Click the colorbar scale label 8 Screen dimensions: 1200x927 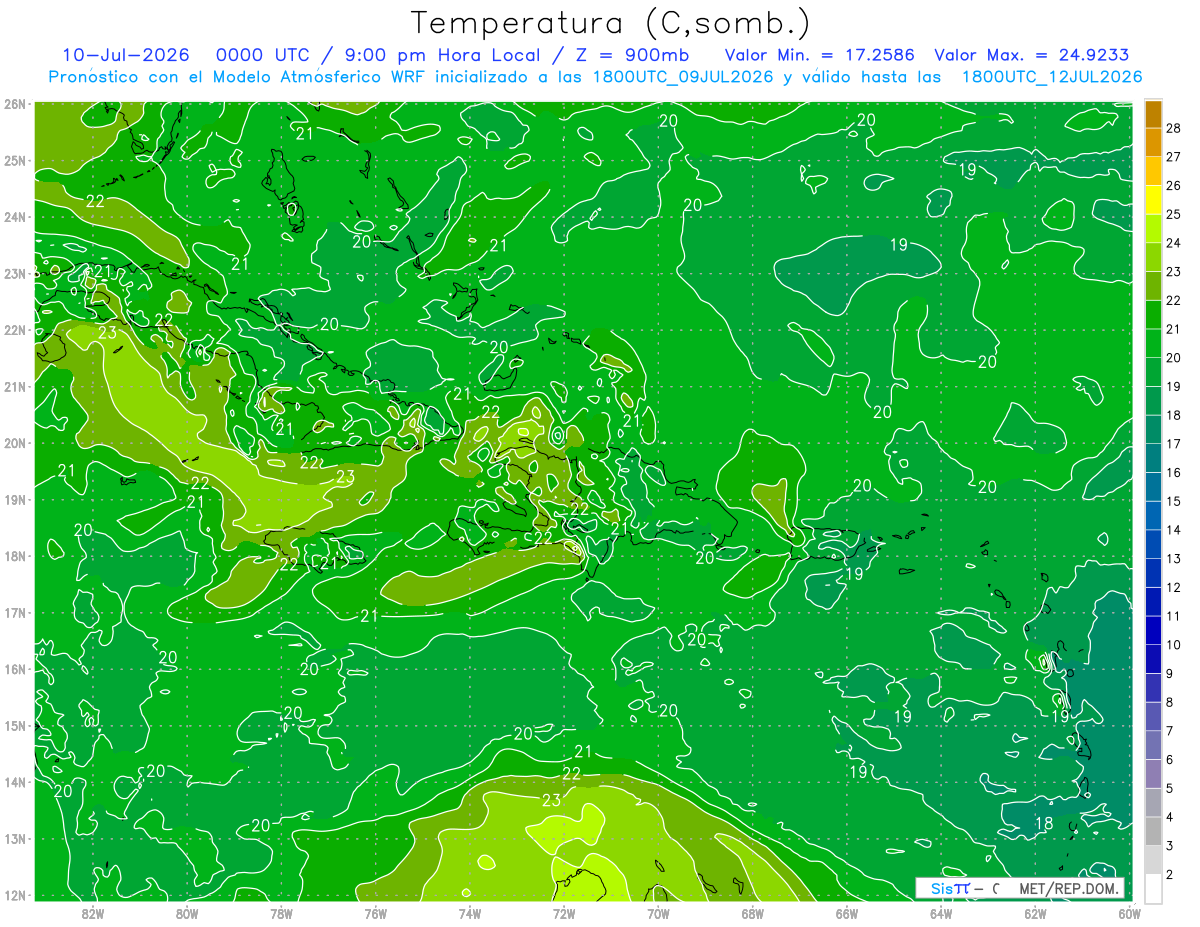(1170, 703)
